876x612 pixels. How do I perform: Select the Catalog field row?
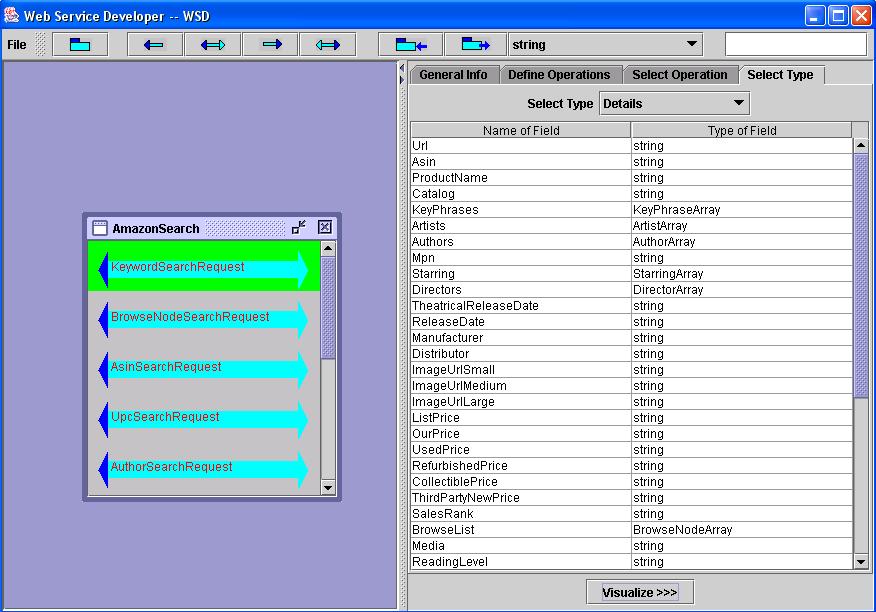(x=631, y=194)
